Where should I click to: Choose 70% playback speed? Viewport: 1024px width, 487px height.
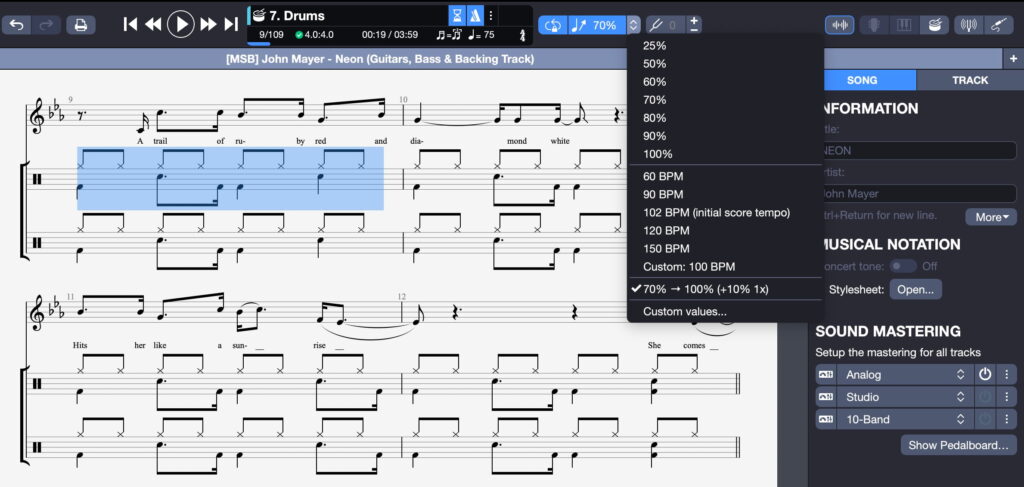click(725, 100)
